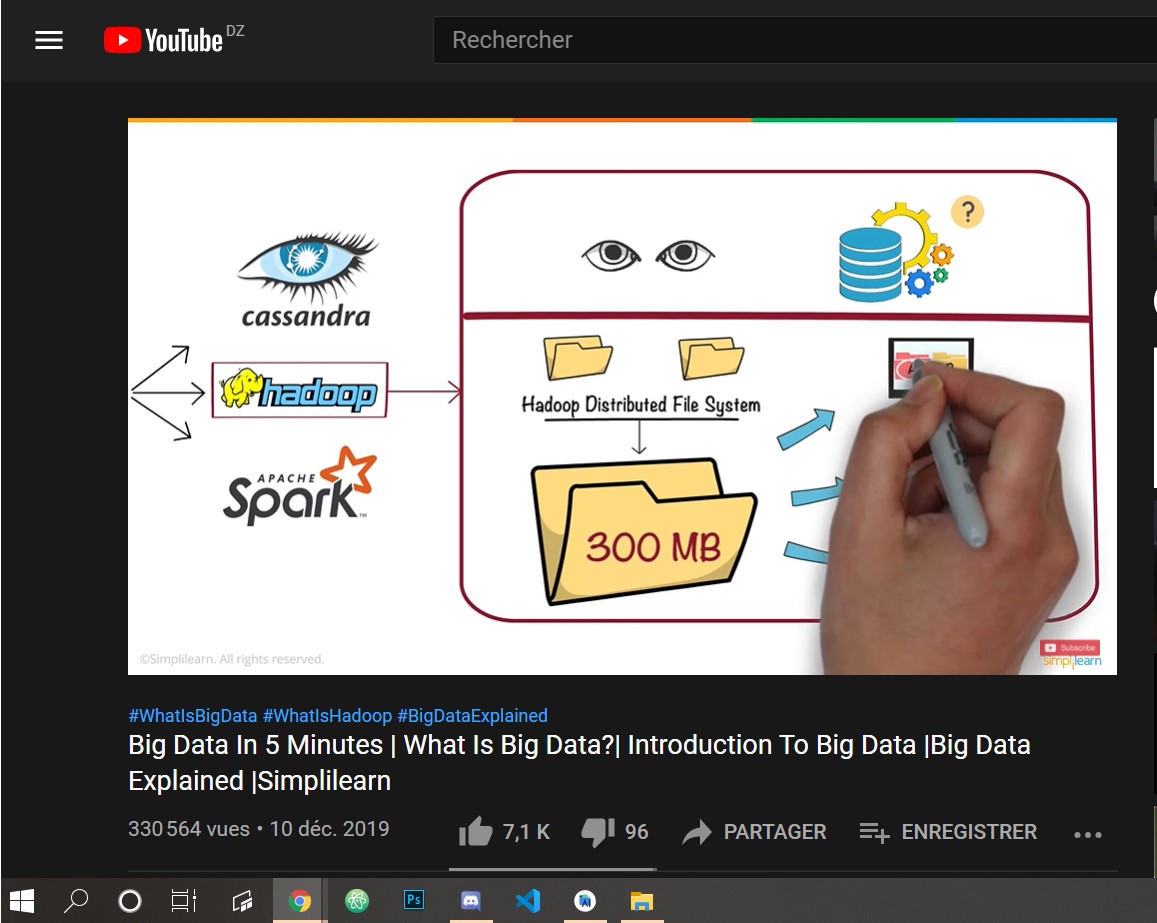Open Discord from the taskbar
Viewport: 1157px width, 923px height.
point(471,901)
